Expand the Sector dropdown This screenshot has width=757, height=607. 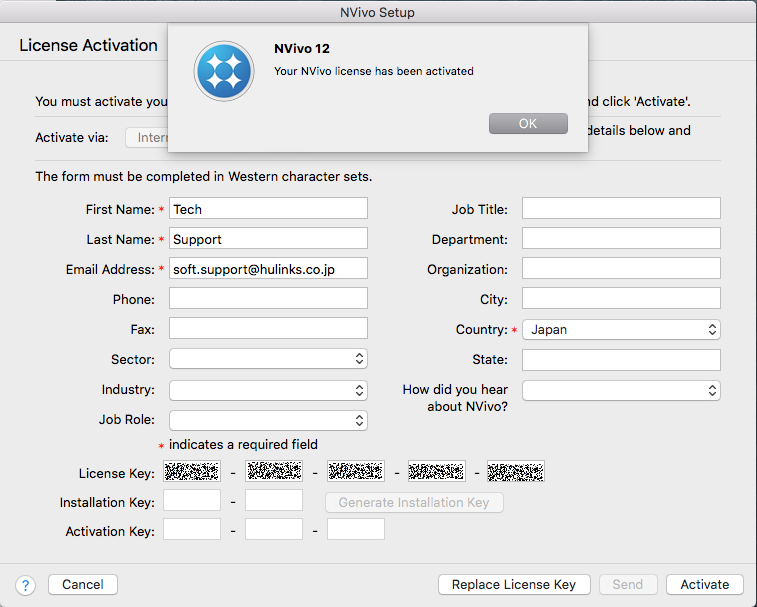tap(268, 359)
